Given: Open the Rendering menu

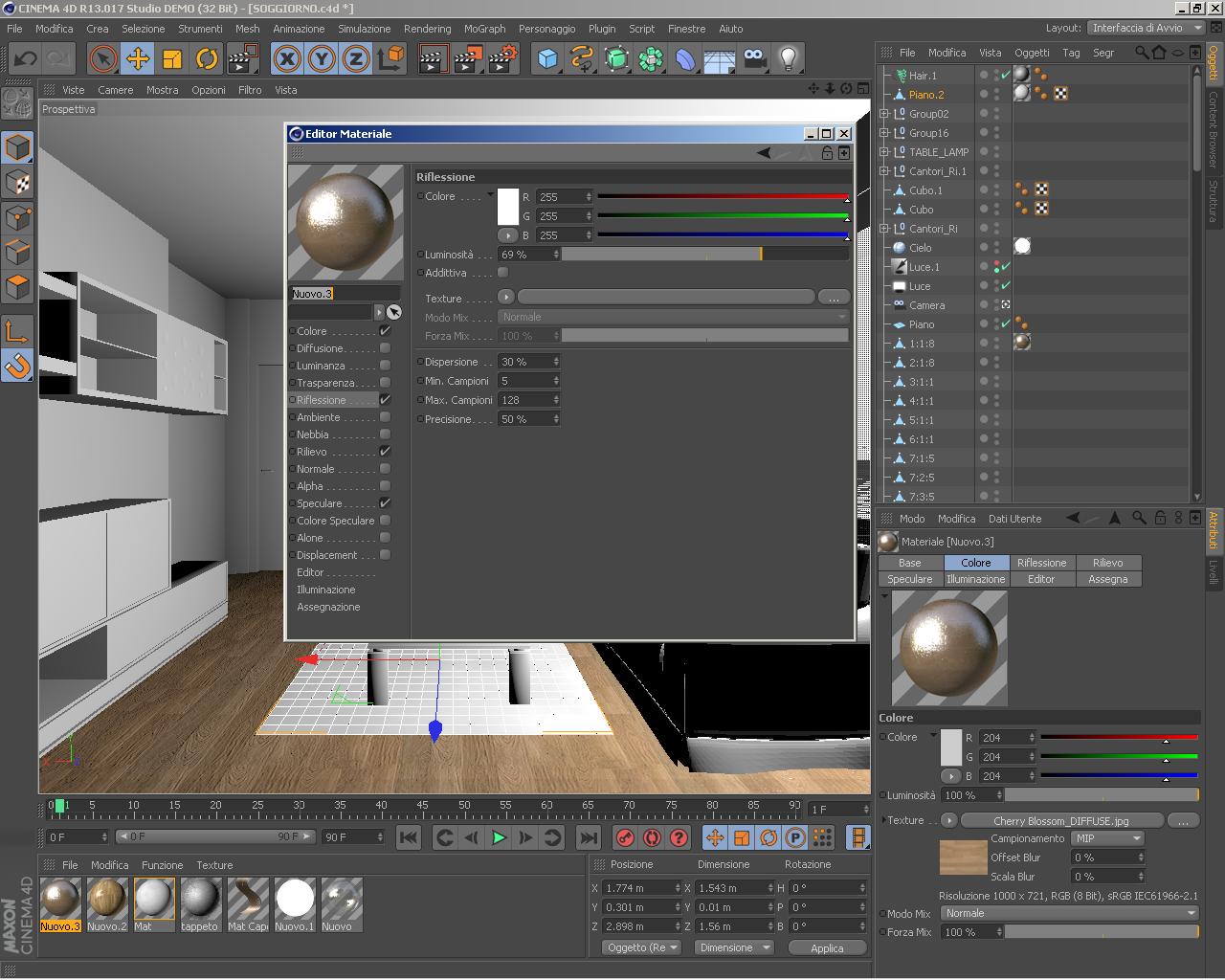Looking at the screenshot, I should point(427,29).
